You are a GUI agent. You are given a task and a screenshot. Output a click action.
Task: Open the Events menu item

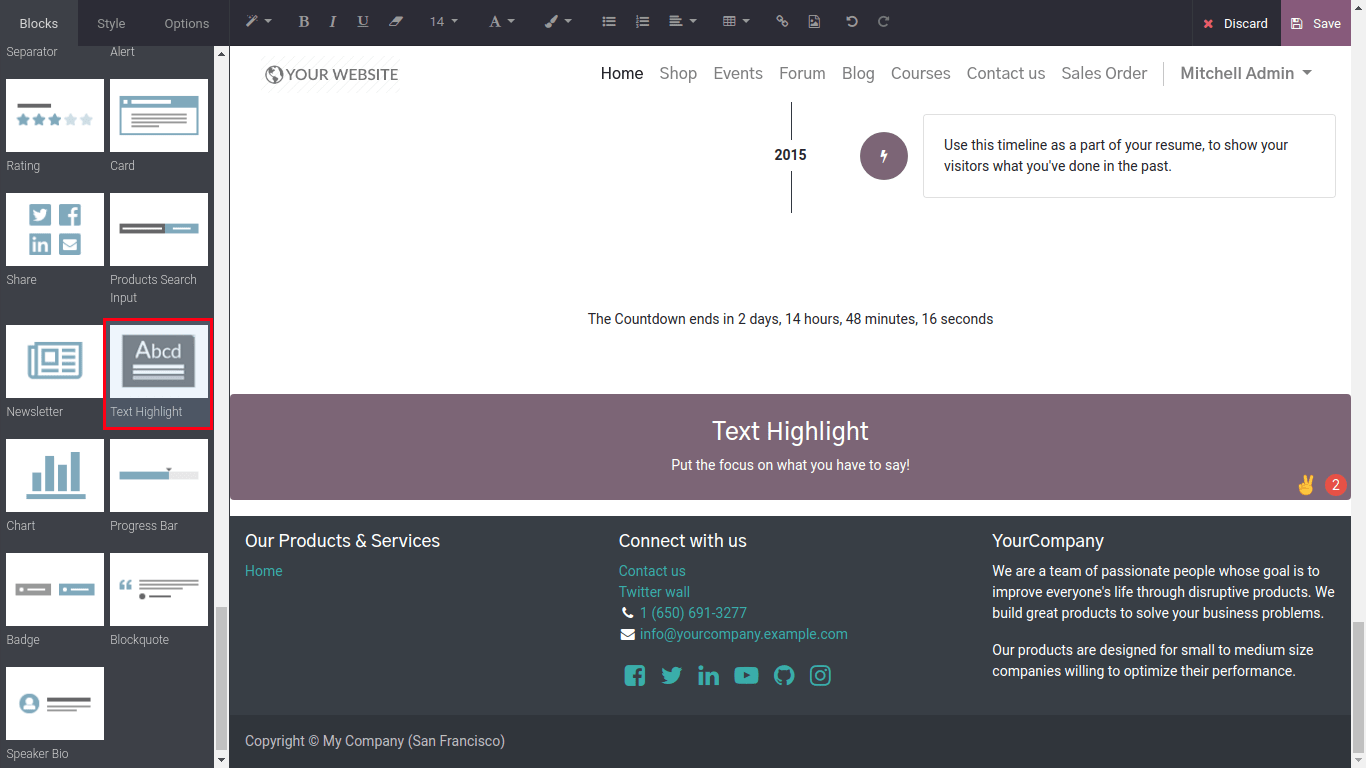click(738, 73)
